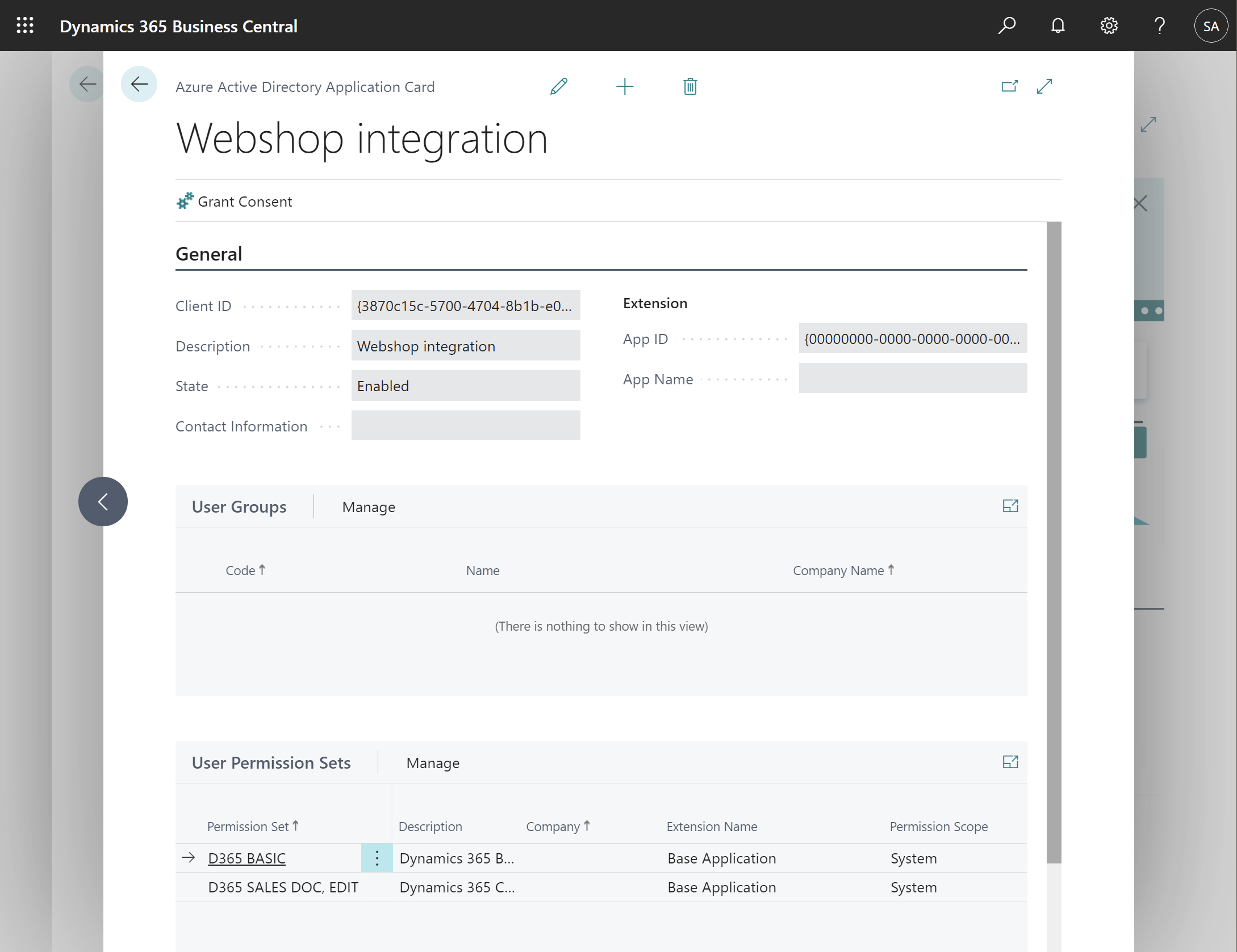Viewport: 1237px width, 952px height.
Task: Click the Description field
Action: pos(466,346)
